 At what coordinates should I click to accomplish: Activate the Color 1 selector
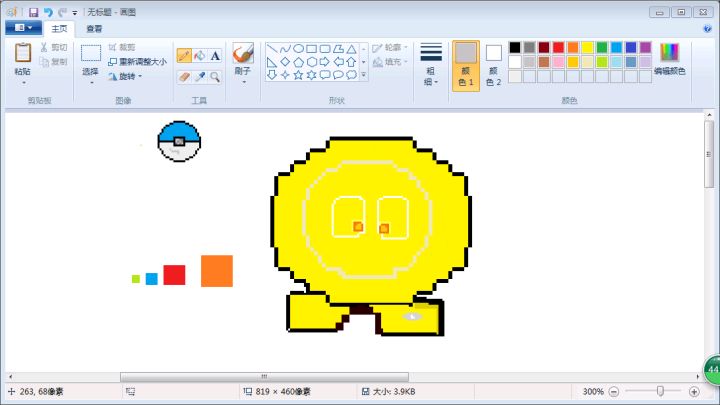tap(466, 65)
